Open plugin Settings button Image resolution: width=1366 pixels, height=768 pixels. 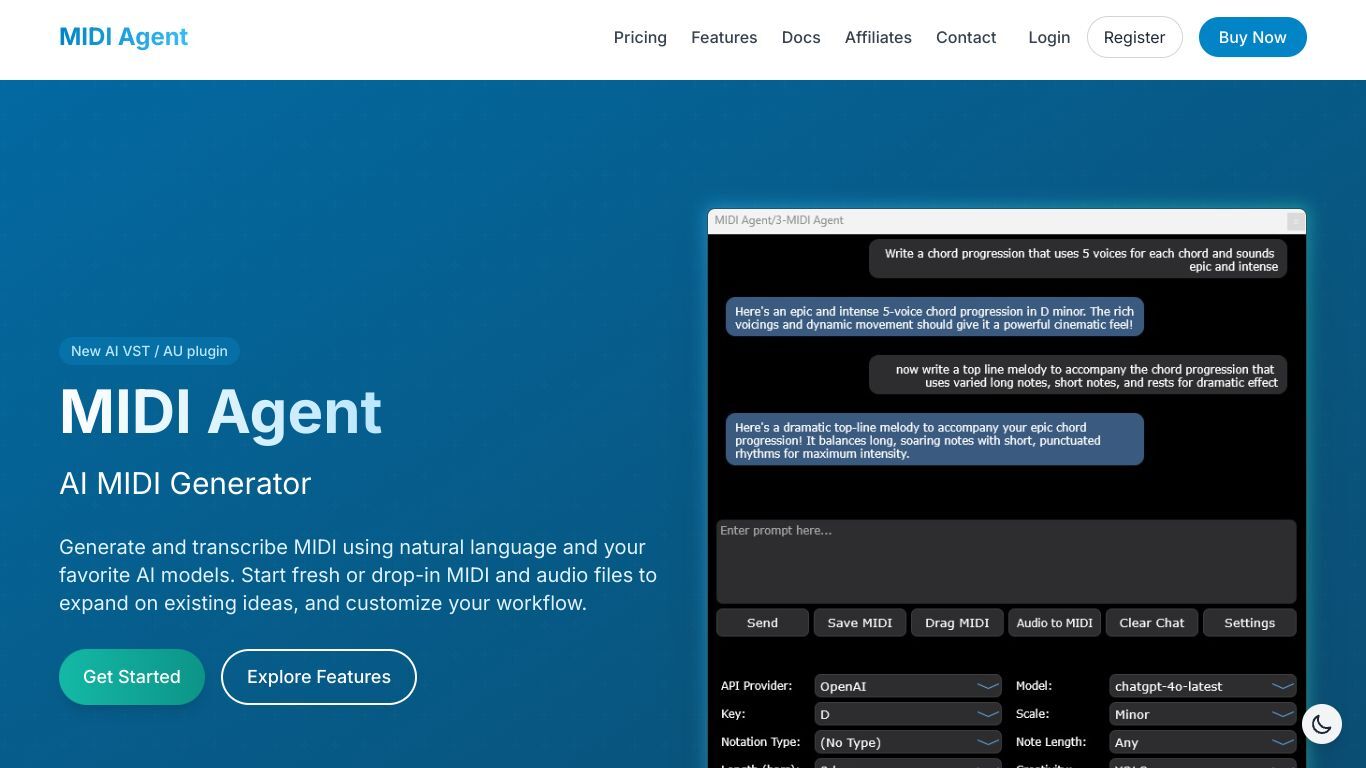(1249, 622)
